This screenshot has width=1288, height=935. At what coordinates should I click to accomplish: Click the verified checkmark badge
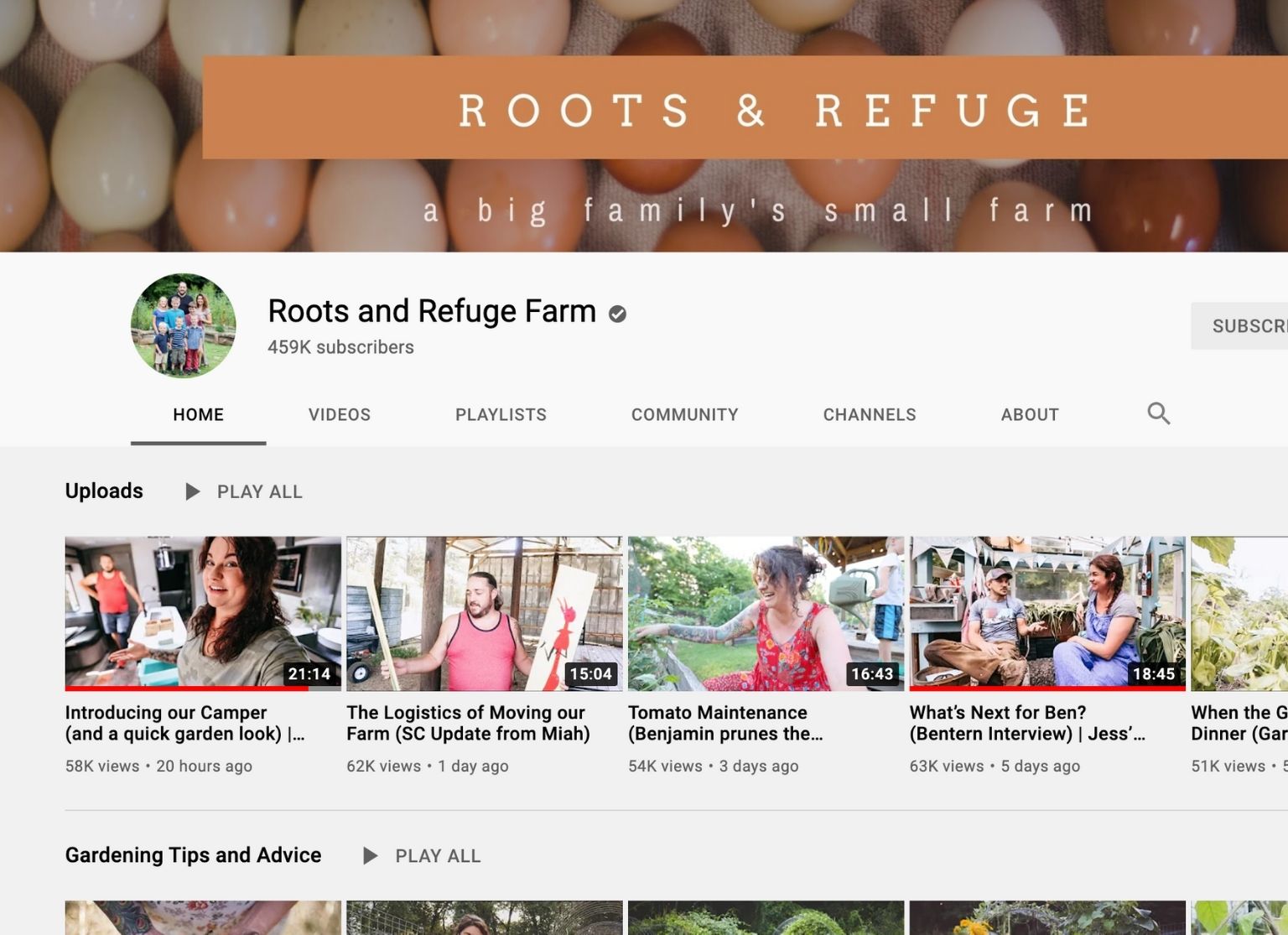(x=617, y=314)
